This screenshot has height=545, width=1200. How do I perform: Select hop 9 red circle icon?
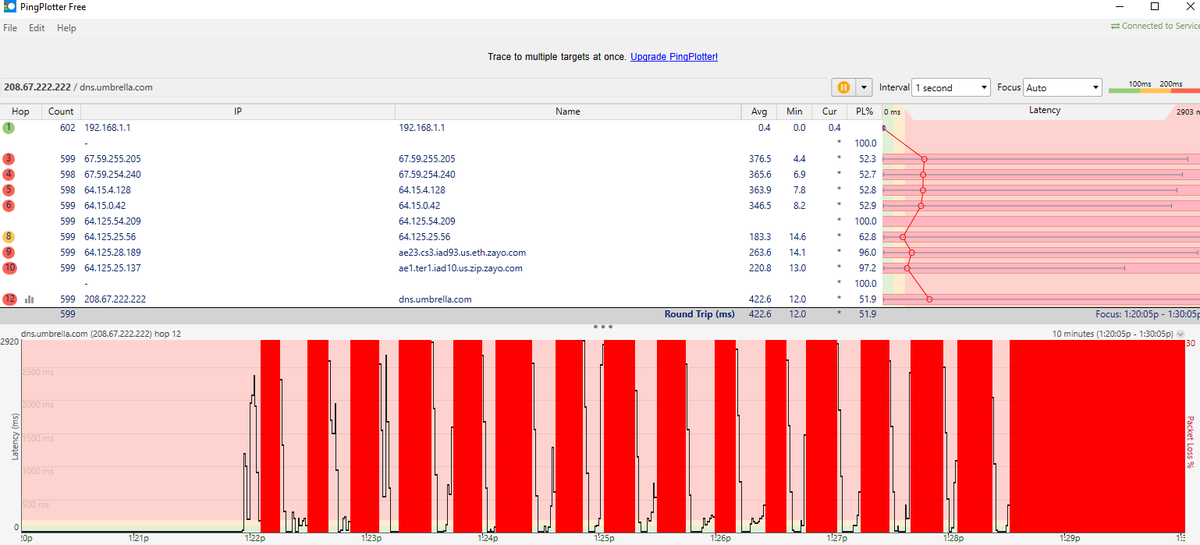[x=8, y=252]
